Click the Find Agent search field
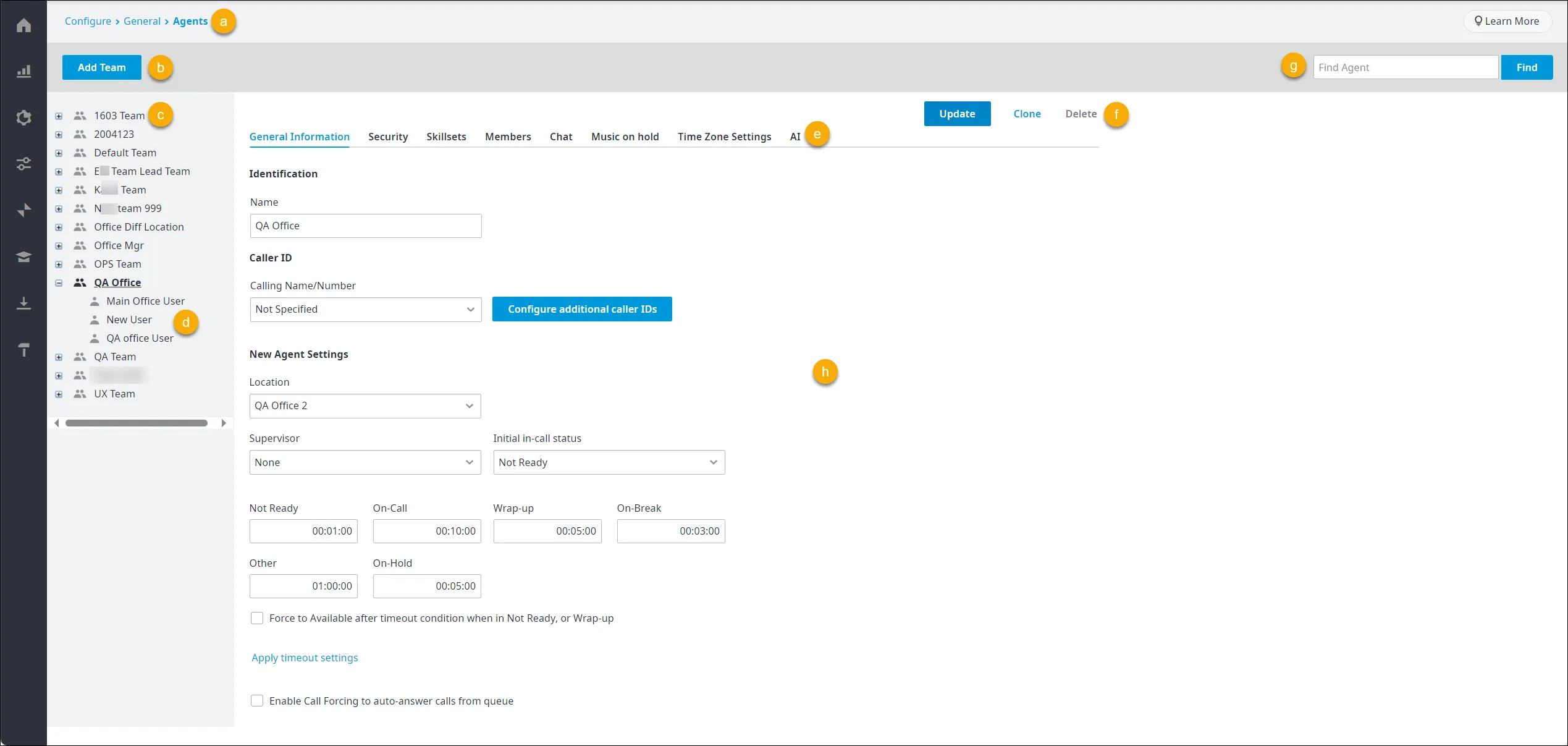This screenshot has width=1568, height=746. [1406, 67]
